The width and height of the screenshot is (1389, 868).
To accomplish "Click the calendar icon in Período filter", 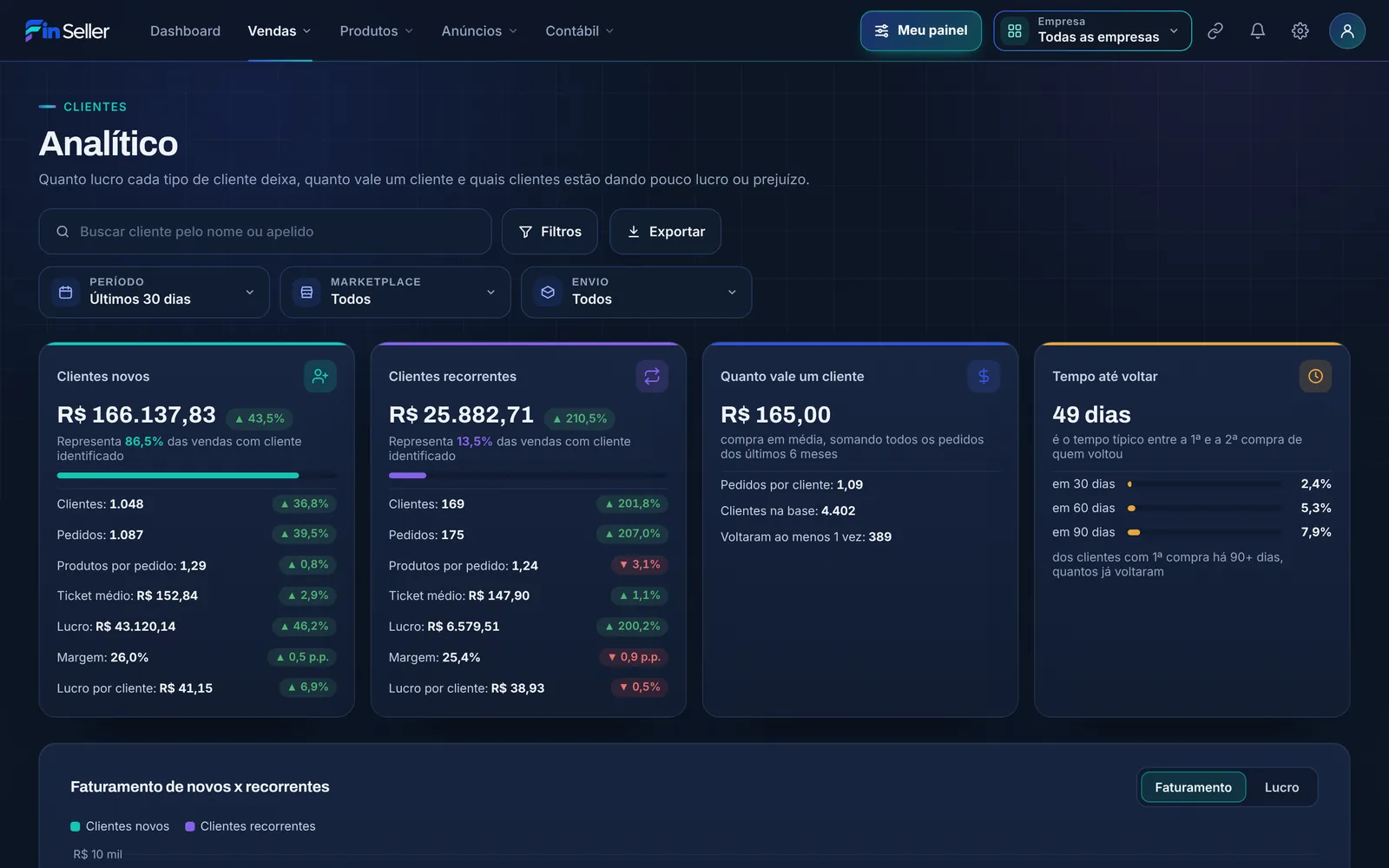I will pos(65,293).
